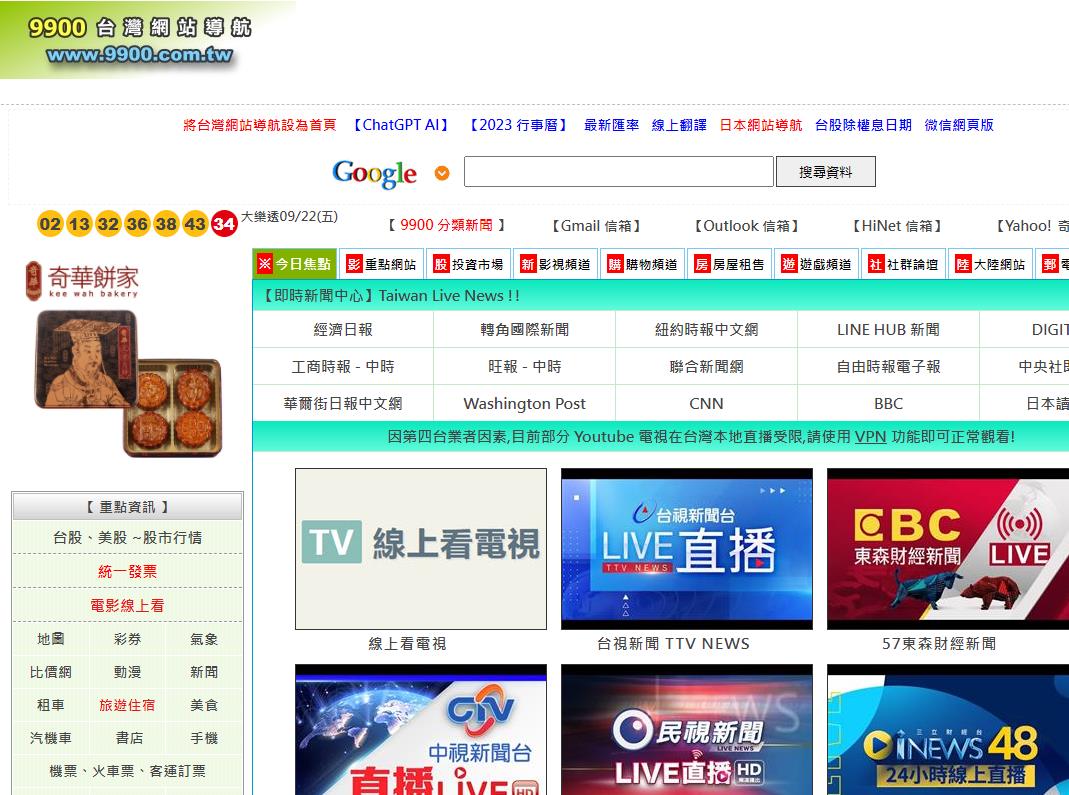Open Washington Post link
The width and height of the screenshot is (1069, 795).
click(x=525, y=404)
